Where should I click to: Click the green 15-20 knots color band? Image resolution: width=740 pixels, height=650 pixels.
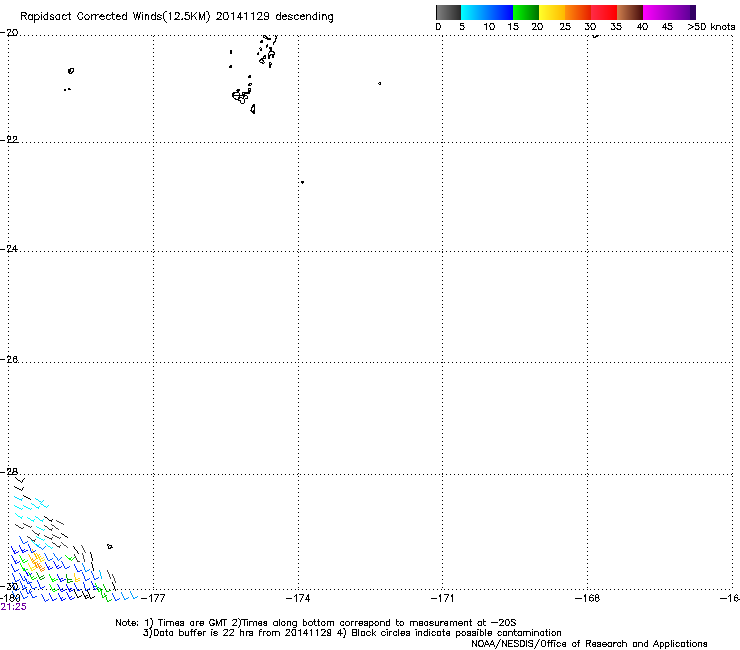[526, 12]
